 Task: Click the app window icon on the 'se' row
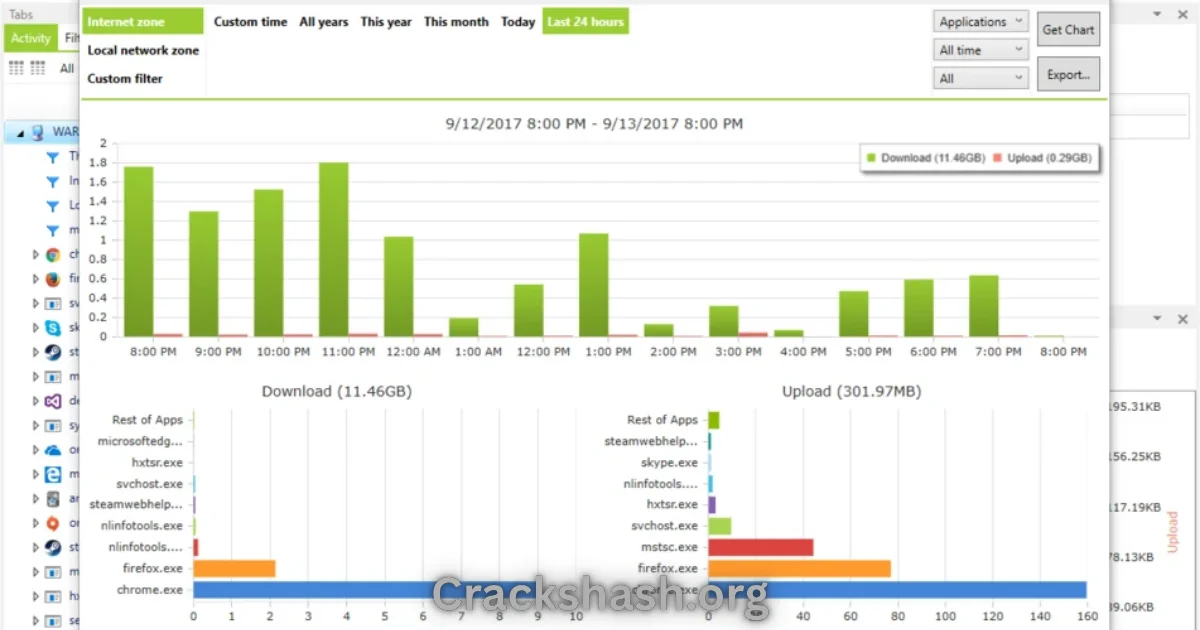point(53,621)
